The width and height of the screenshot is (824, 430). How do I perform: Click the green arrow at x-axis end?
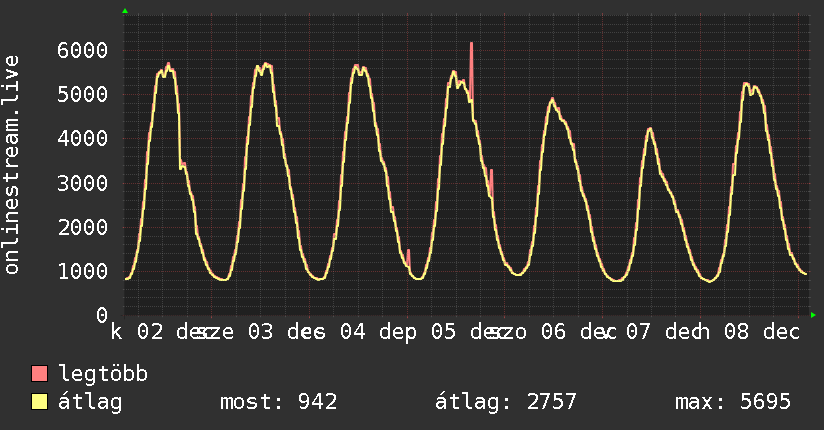813,315
